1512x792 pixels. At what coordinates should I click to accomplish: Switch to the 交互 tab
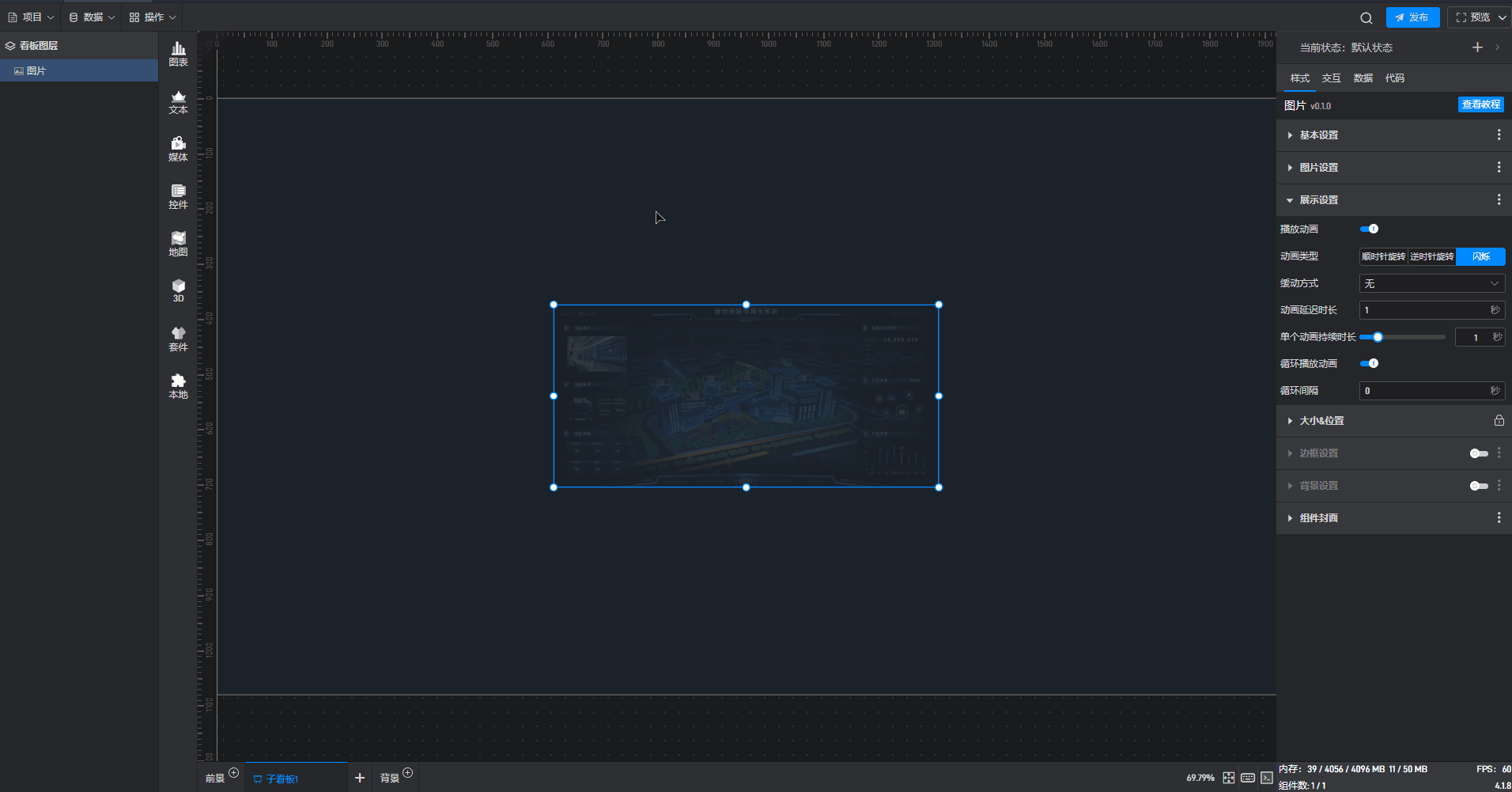(1331, 78)
